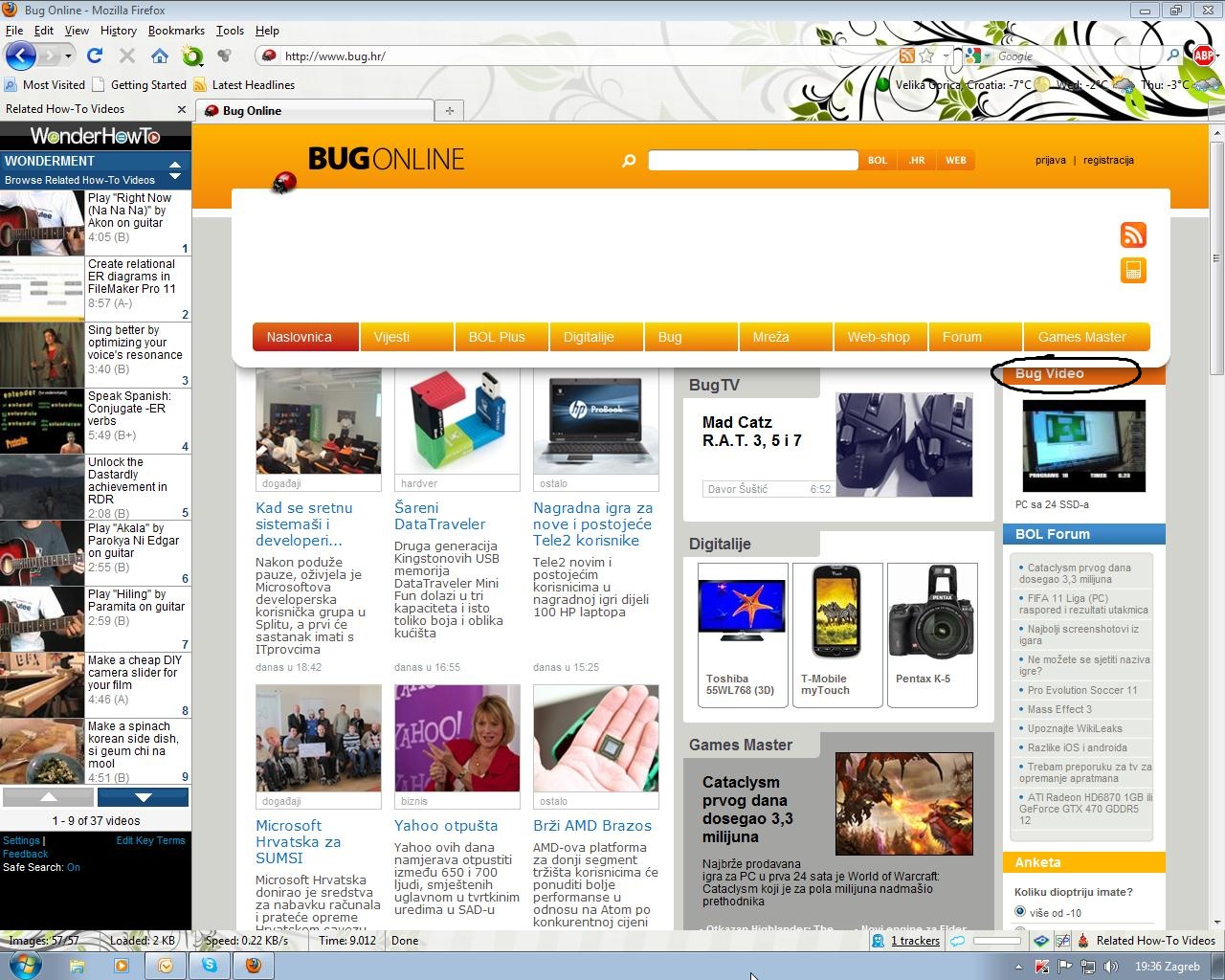Open Edit Key Terms in sidebar

click(150, 840)
